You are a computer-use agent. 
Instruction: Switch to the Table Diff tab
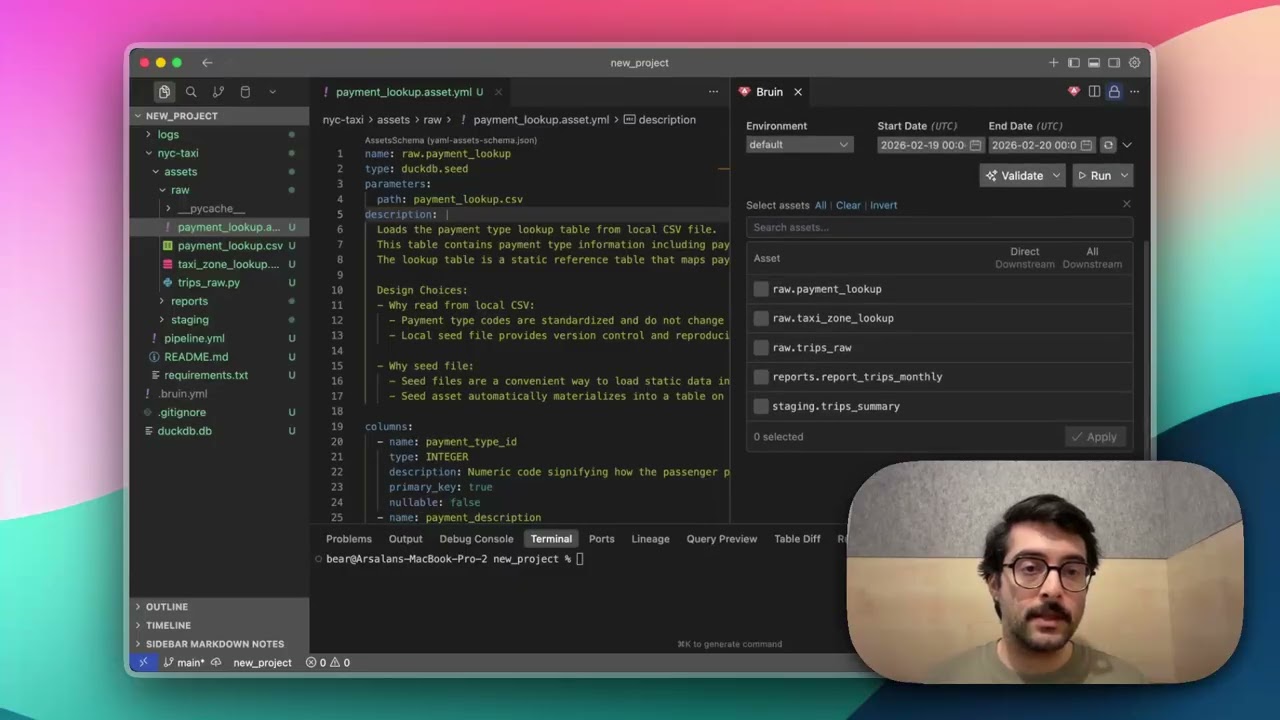click(x=797, y=539)
